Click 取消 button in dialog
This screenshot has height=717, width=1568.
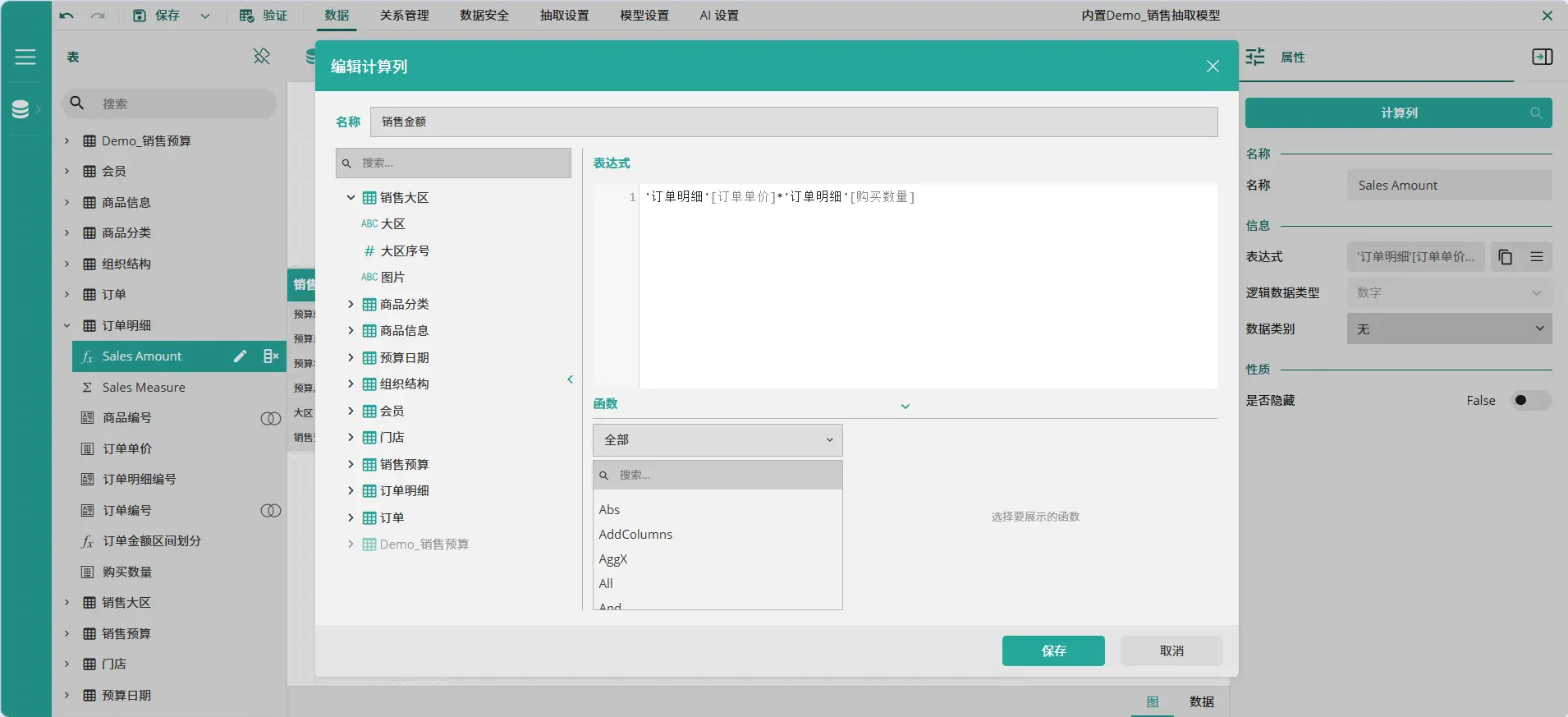[x=1171, y=650]
